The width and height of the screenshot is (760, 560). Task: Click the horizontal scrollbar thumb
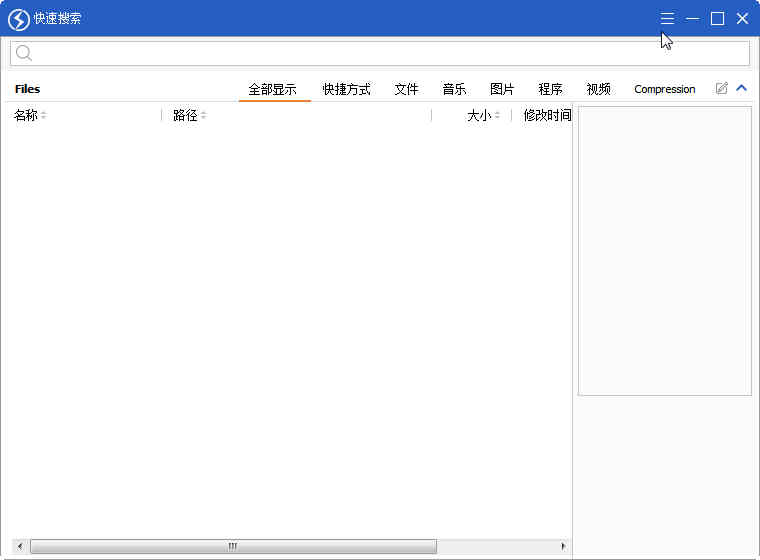(x=233, y=546)
